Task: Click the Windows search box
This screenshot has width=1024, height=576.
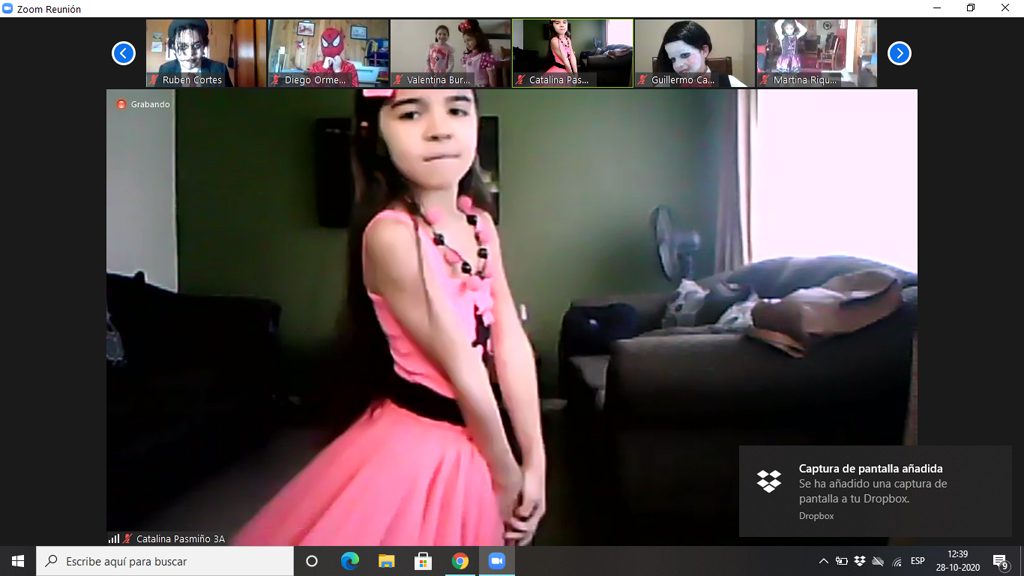Action: (165, 561)
